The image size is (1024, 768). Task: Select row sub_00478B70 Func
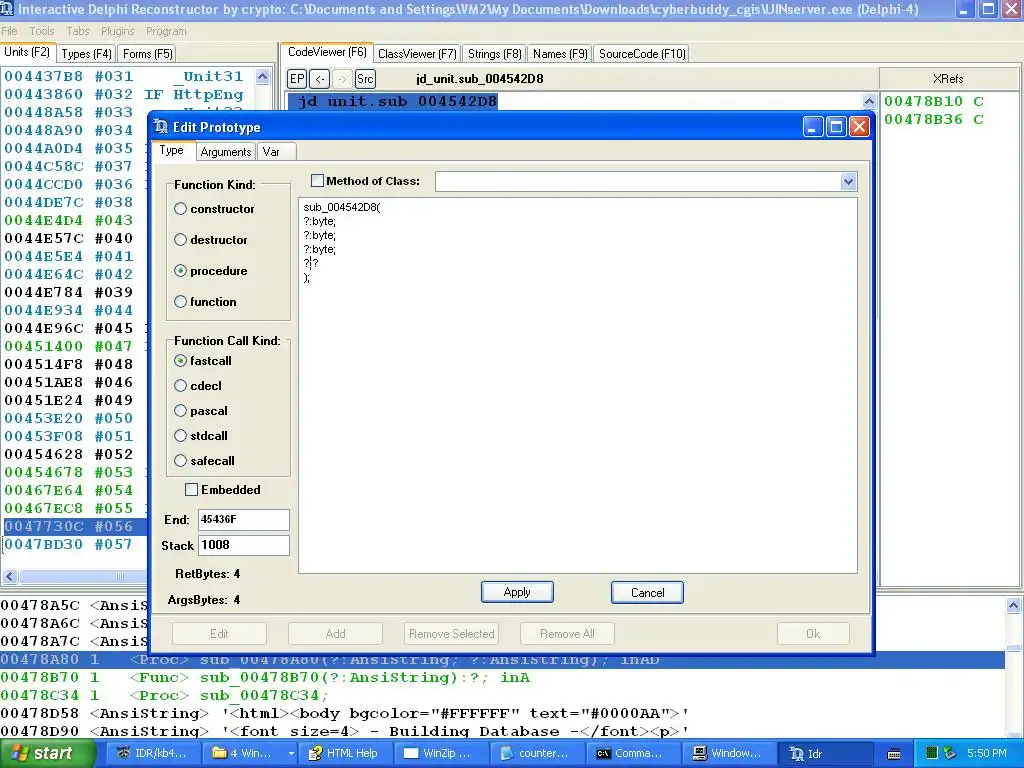tap(502, 678)
